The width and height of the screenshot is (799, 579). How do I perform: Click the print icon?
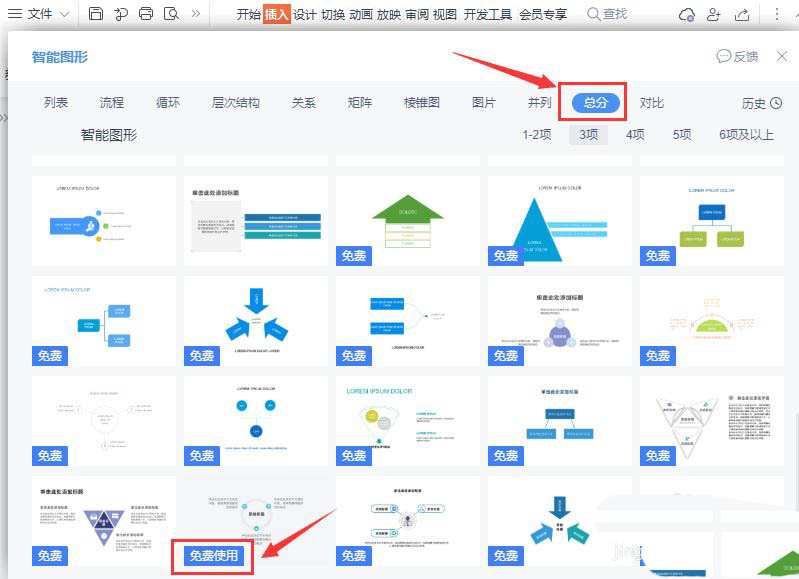(146, 14)
